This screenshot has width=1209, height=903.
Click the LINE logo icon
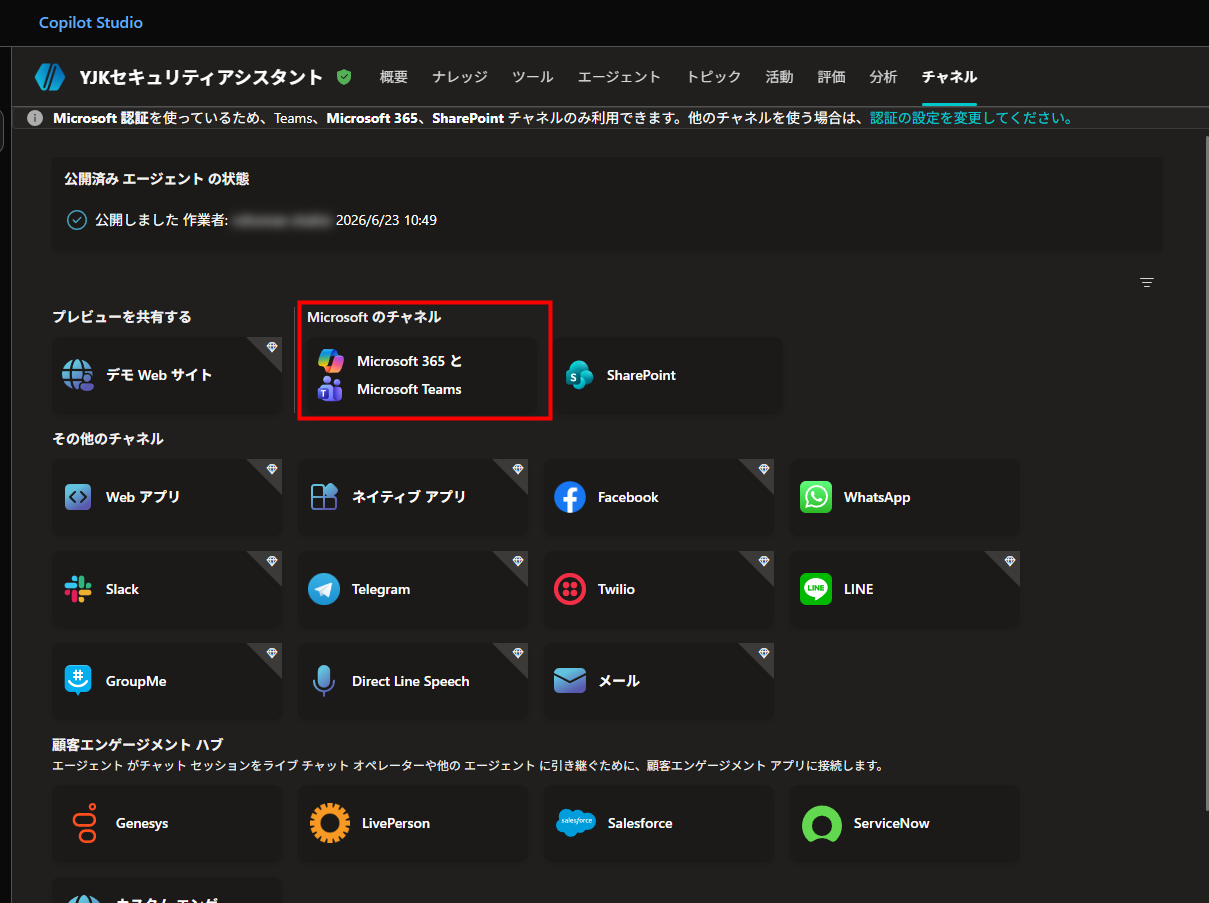[816, 589]
